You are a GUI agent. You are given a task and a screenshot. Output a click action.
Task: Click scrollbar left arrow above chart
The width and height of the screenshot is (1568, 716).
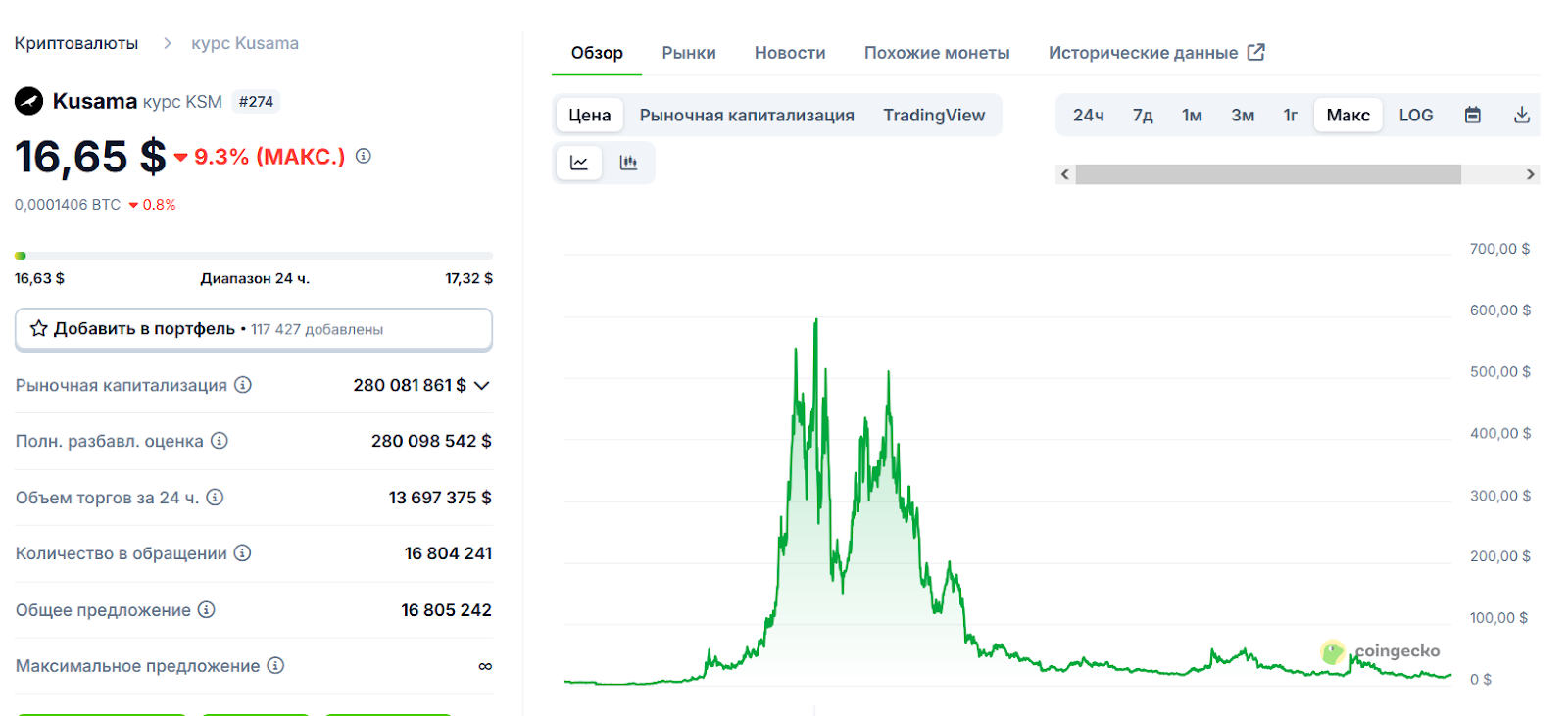pyautogui.click(x=1065, y=174)
